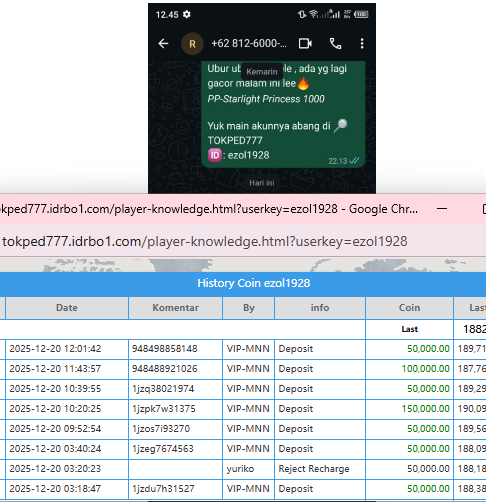The image size is (486, 502).
Task: Click date 2025-12-20 12:01:42
Action: [55, 349]
